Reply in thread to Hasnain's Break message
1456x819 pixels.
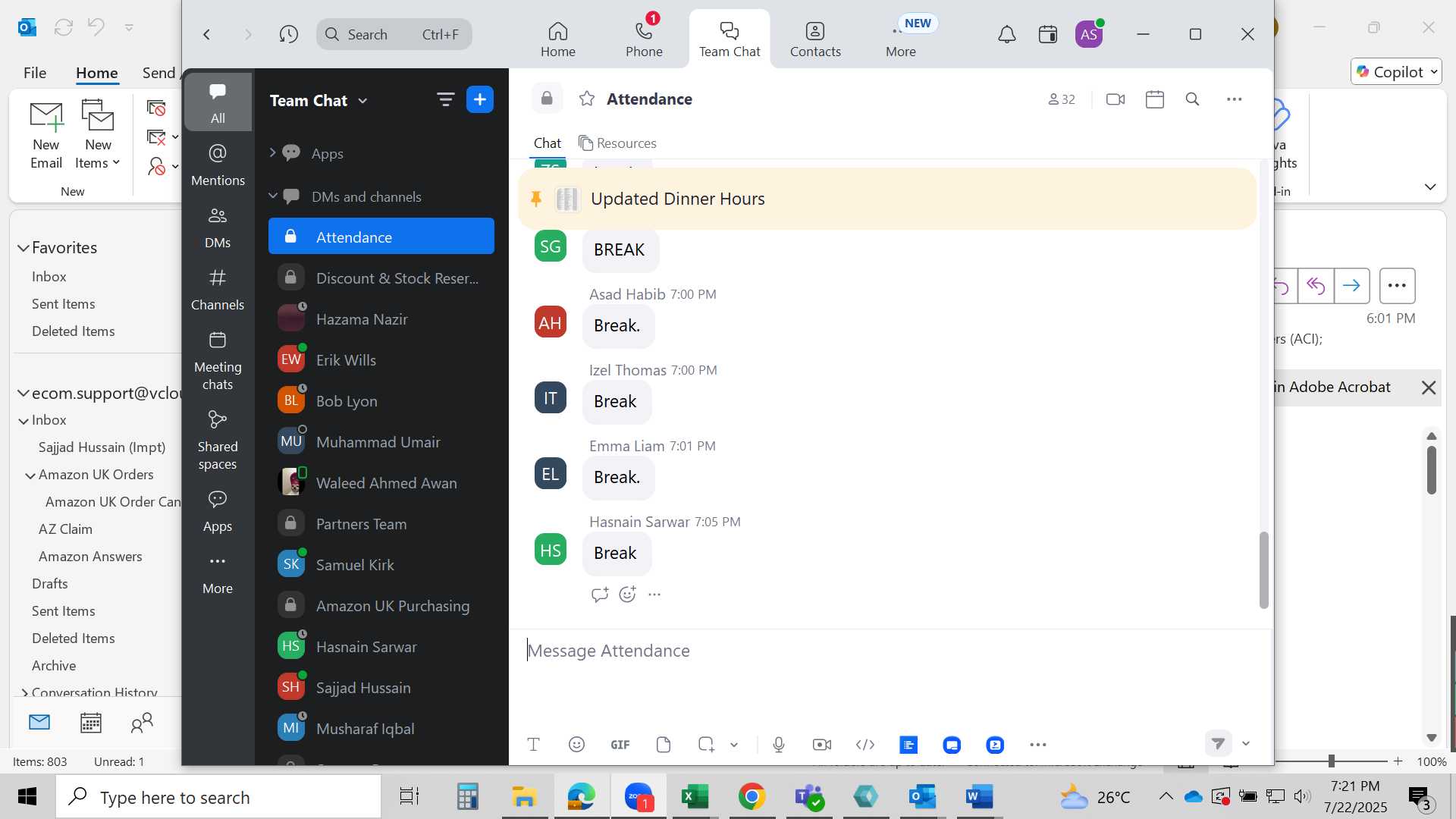coord(599,595)
